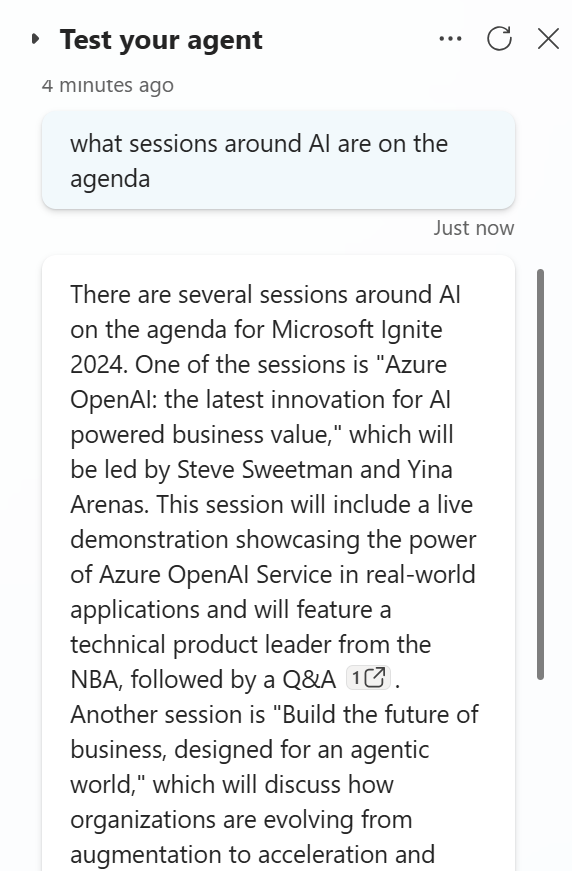
Task: Open the more options ellipsis menu
Action: (x=450, y=39)
